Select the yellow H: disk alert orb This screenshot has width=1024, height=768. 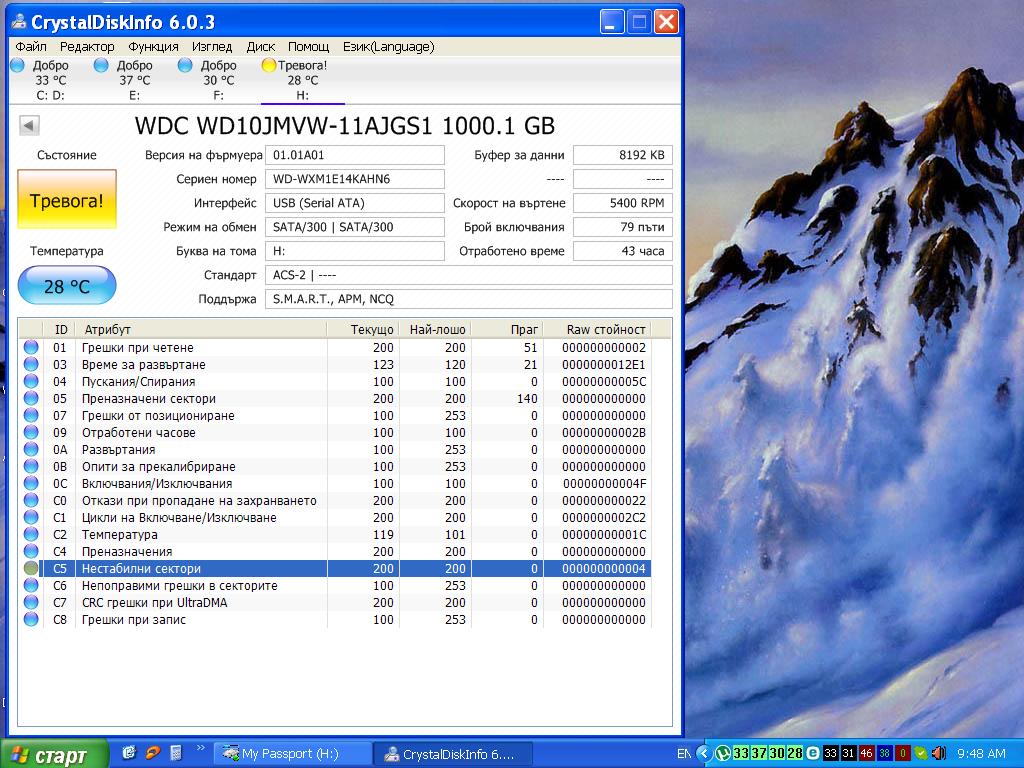tap(268, 65)
